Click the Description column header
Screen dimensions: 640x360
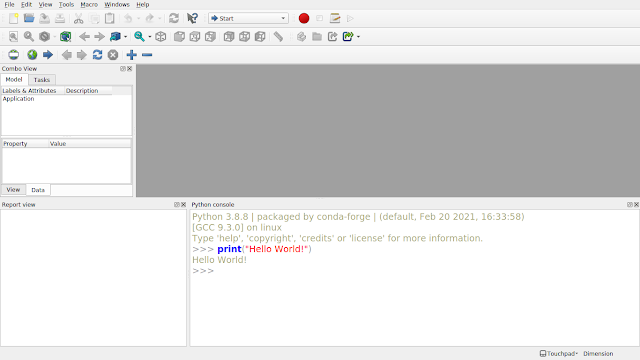[x=88, y=91]
